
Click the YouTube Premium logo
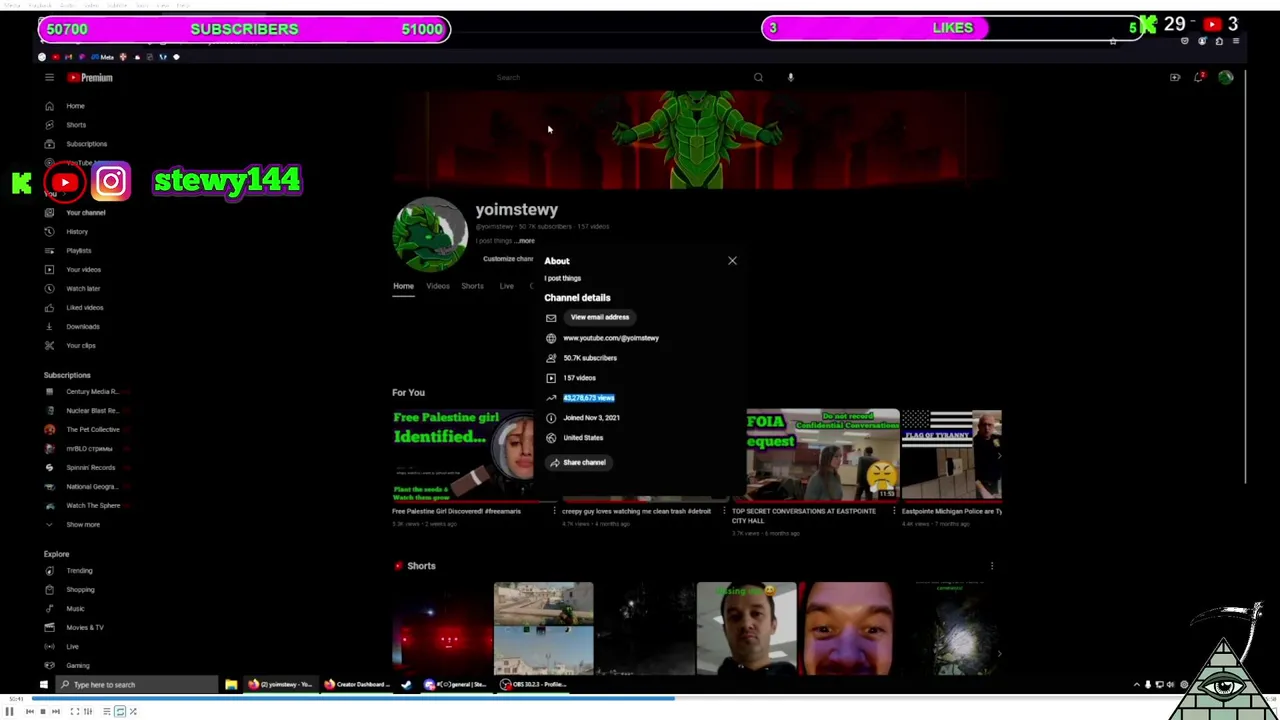pyautogui.click(x=90, y=77)
